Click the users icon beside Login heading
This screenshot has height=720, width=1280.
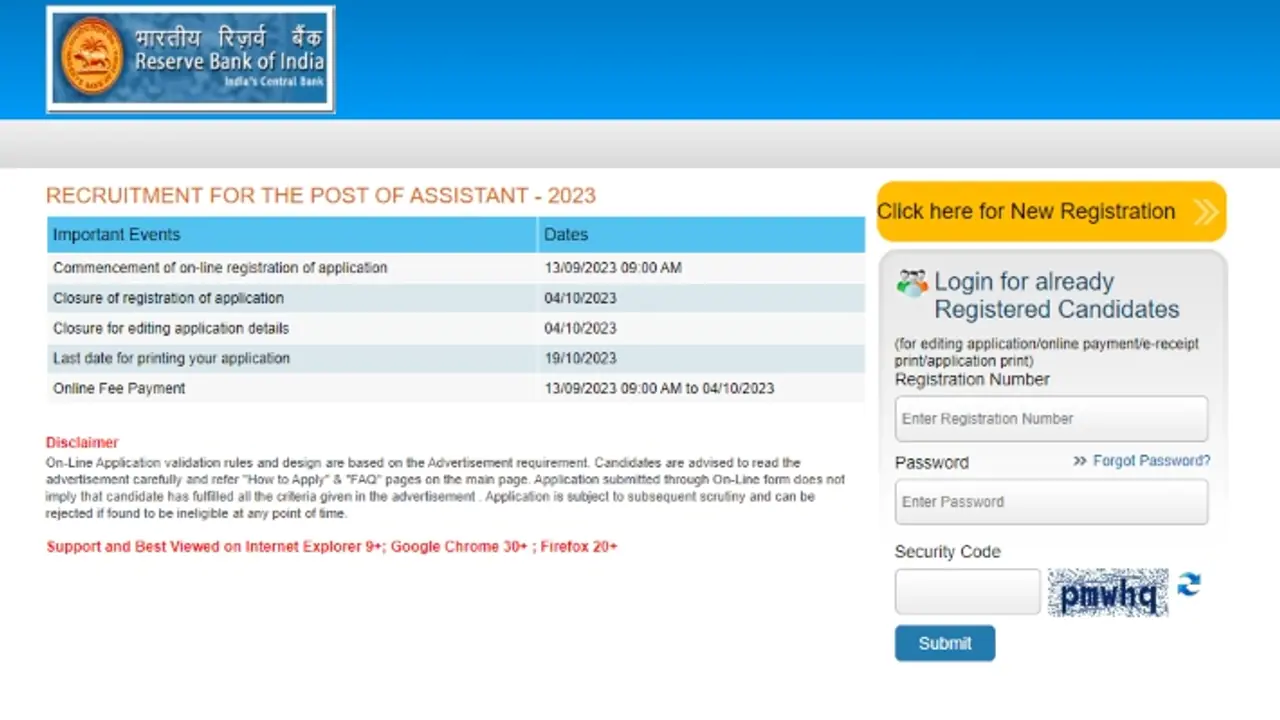pyautogui.click(x=911, y=283)
